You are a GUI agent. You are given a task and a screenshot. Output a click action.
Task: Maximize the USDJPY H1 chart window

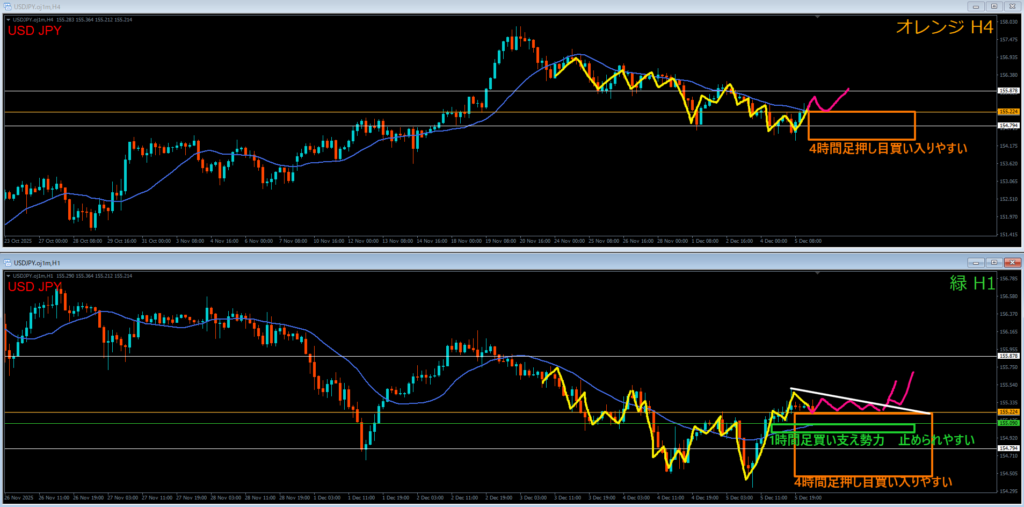coord(993,263)
